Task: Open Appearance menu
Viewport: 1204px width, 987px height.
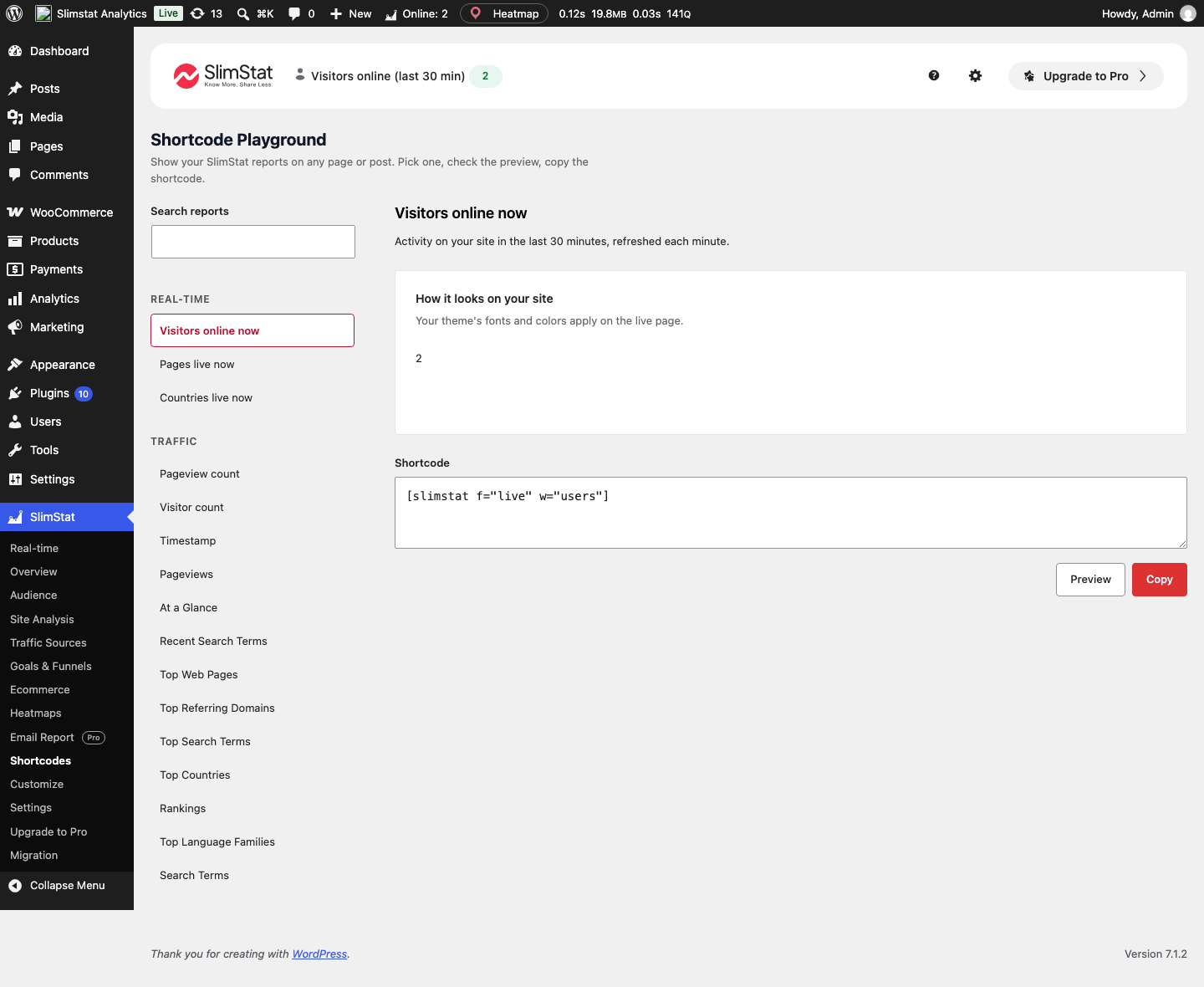Action: [x=67, y=365]
